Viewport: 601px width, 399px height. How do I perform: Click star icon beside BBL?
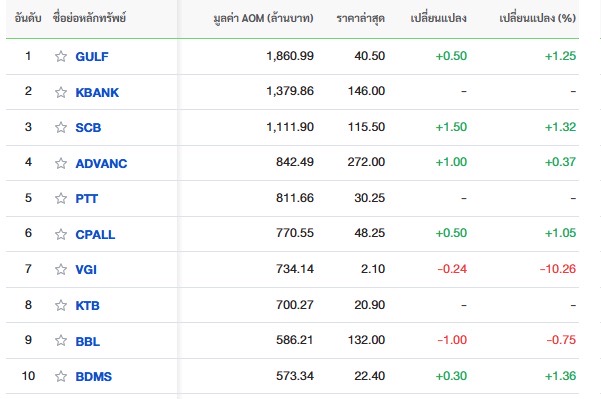(61, 340)
